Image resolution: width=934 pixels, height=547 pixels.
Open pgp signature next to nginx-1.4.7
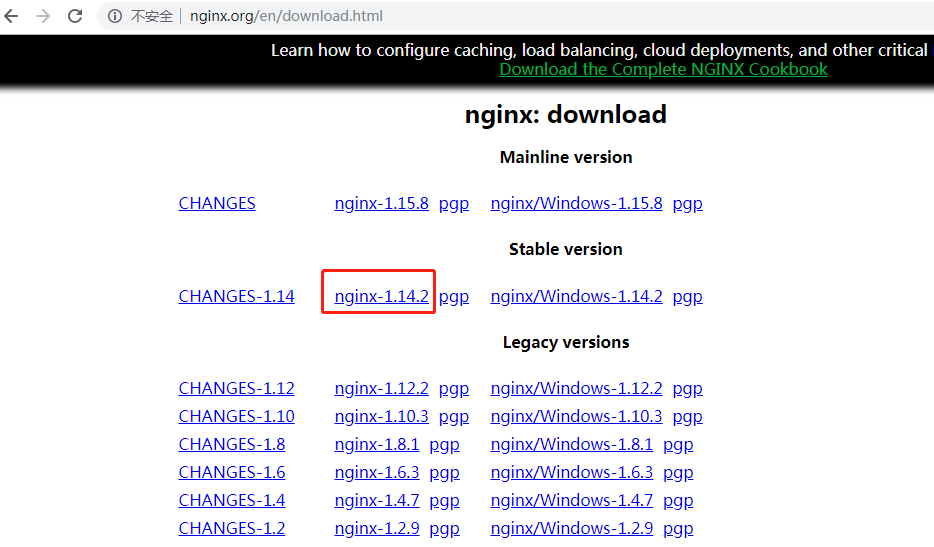[444, 502]
